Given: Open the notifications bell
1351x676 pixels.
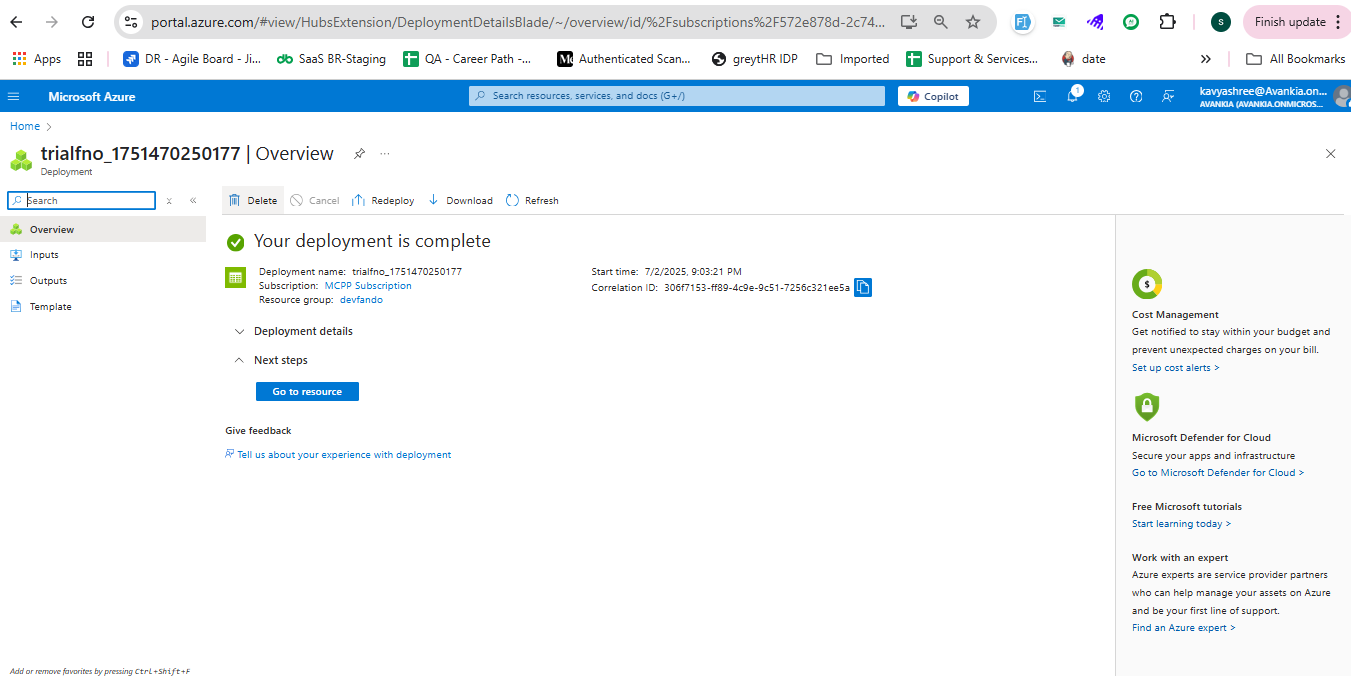Looking at the screenshot, I should 1072,97.
